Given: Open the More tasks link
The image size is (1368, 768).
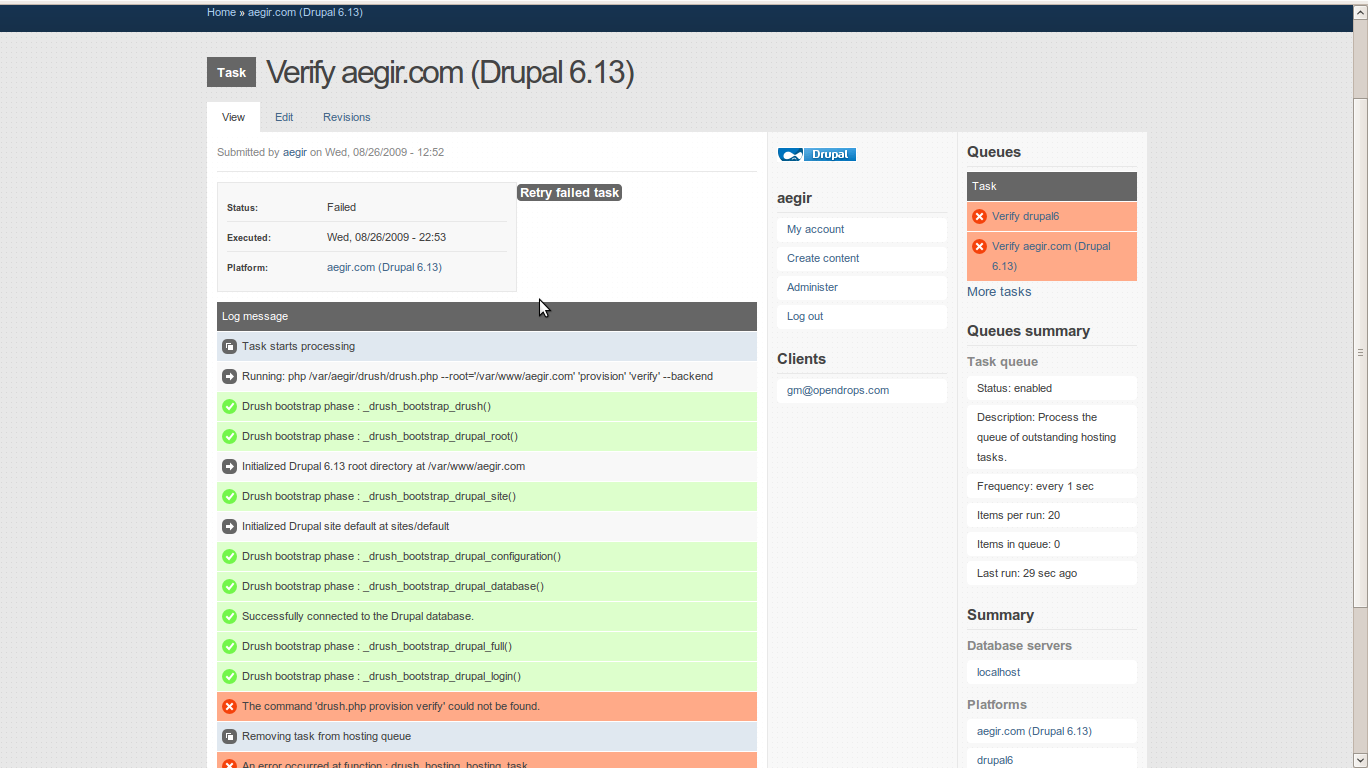Looking at the screenshot, I should 998,292.
